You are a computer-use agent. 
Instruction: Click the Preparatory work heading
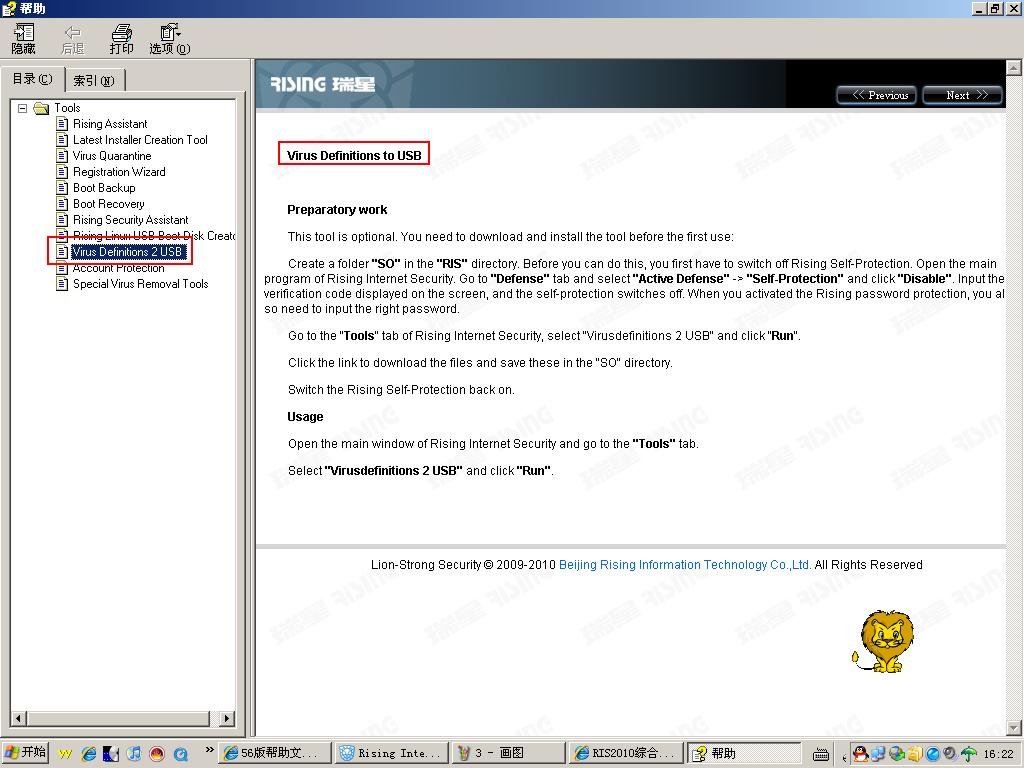[x=337, y=210]
